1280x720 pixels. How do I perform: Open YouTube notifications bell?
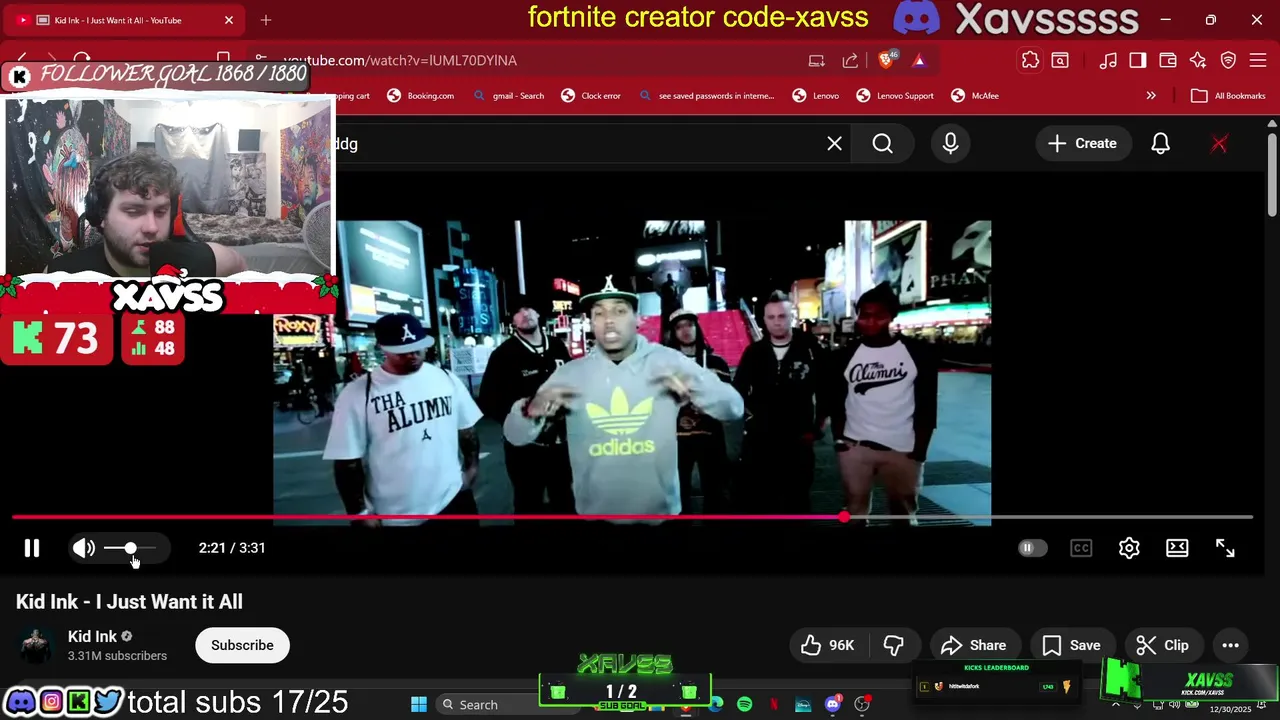[x=1160, y=144]
